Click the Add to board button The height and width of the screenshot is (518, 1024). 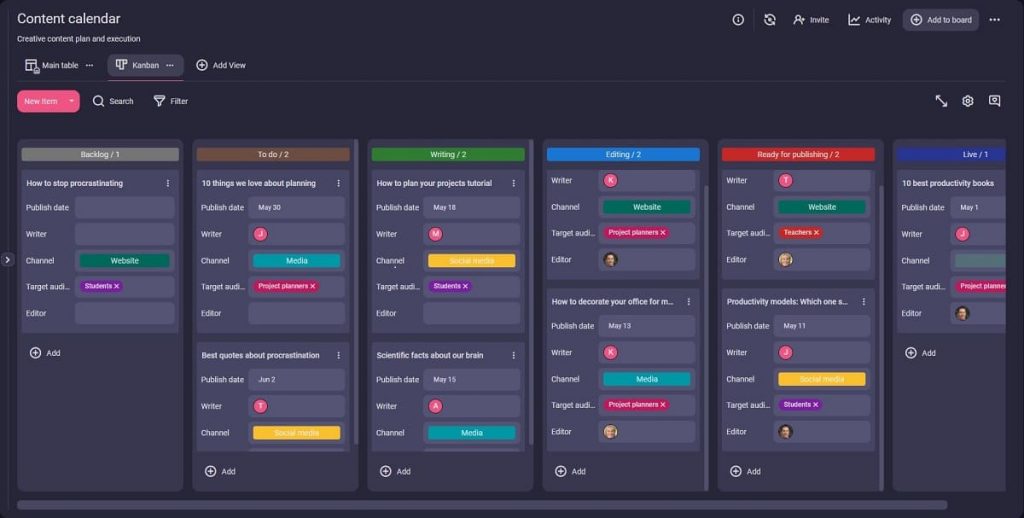point(941,20)
